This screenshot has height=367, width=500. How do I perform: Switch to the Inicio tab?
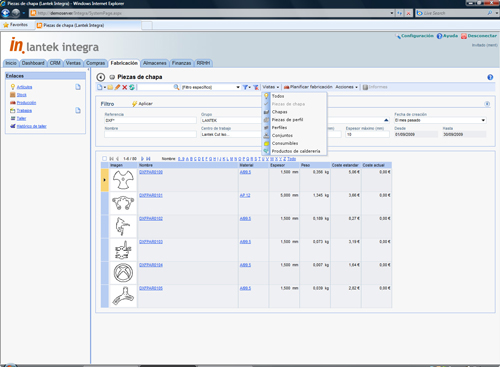[11, 63]
